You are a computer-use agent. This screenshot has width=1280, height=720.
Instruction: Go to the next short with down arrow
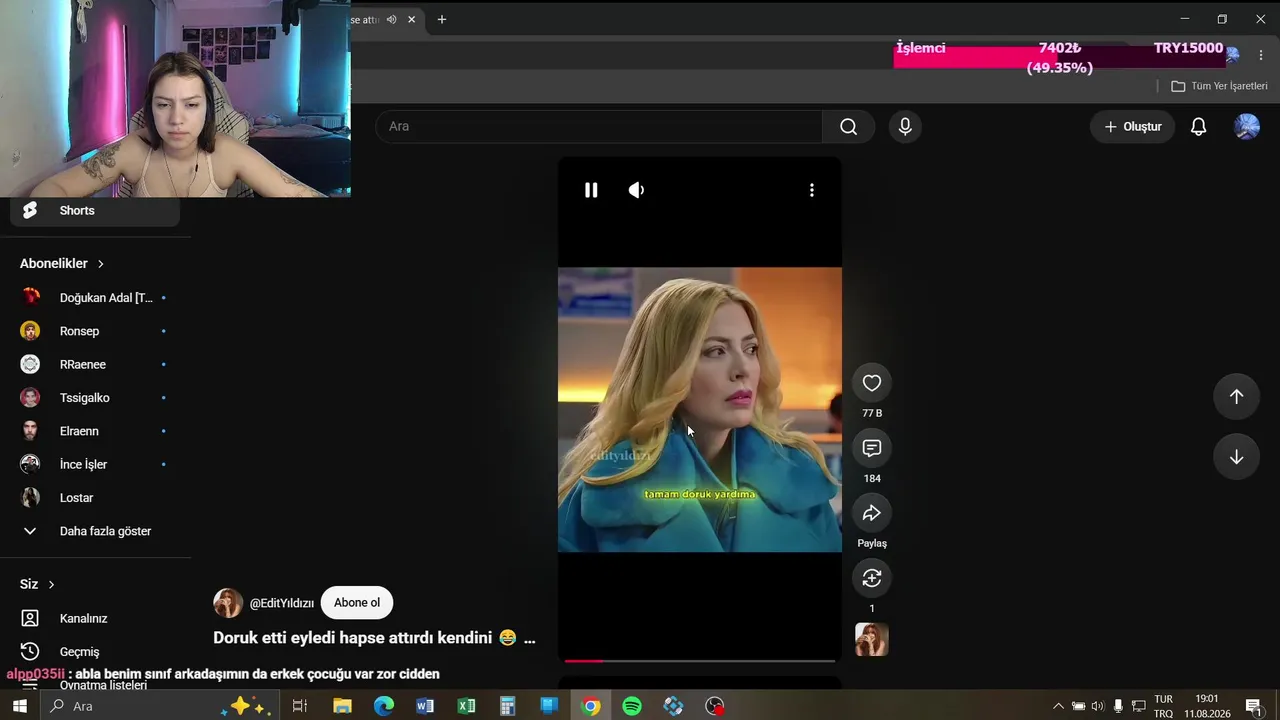click(1236, 457)
